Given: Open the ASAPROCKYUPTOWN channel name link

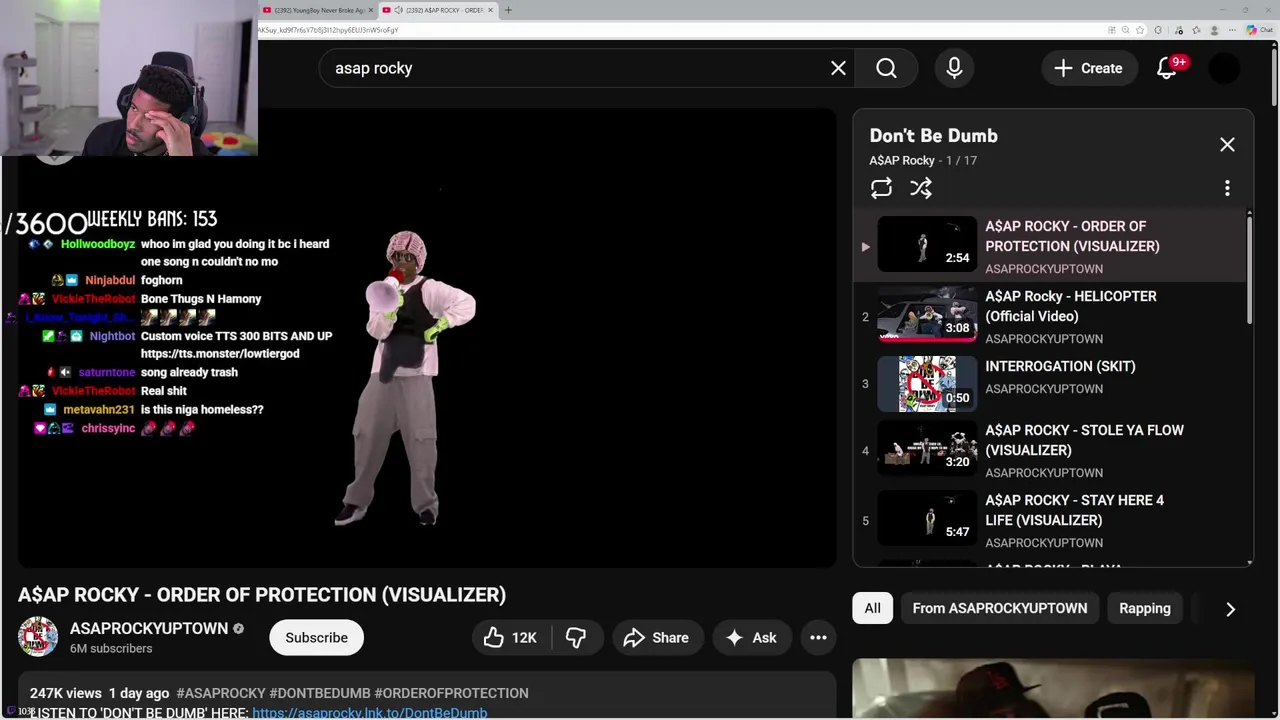Looking at the screenshot, I should click(149, 628).
